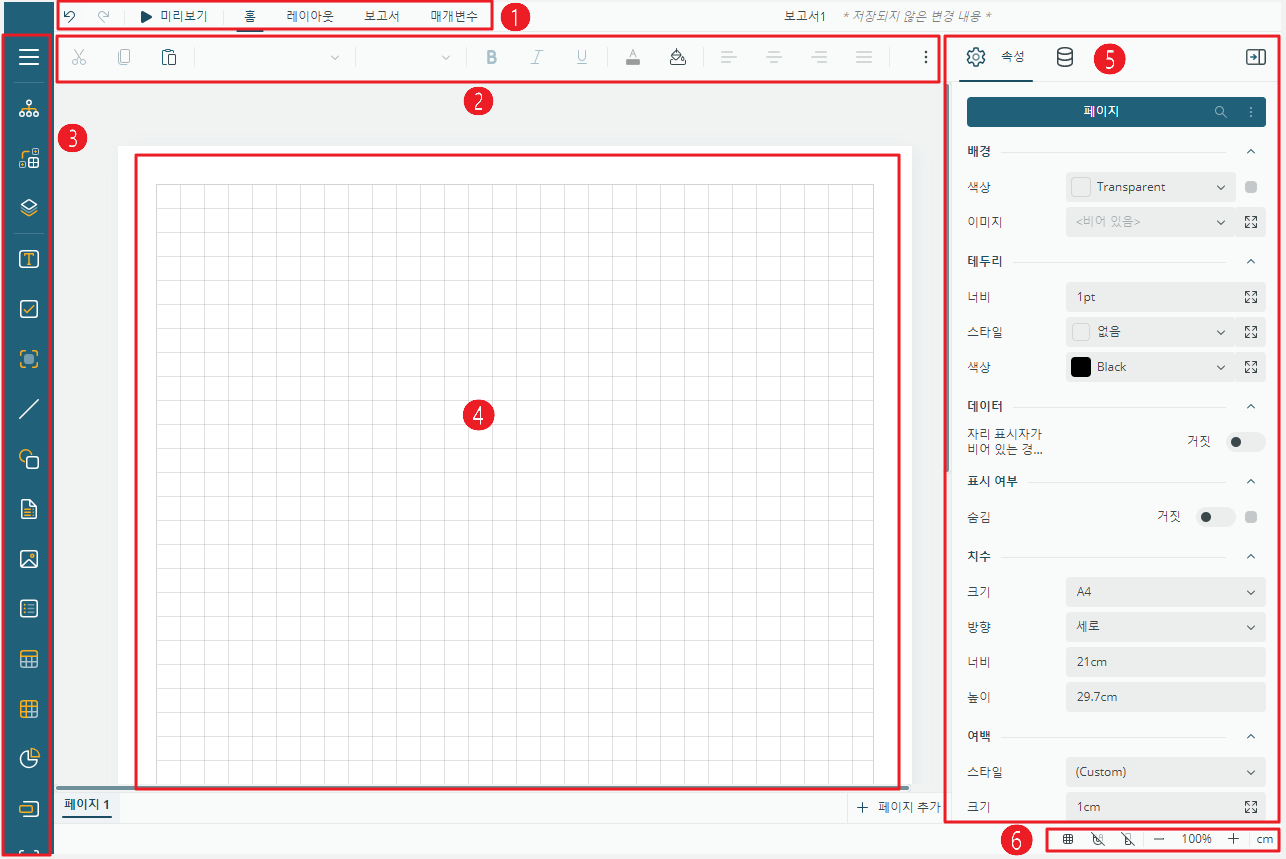Select the Line tool in the sidebar

tap(29, 408)
